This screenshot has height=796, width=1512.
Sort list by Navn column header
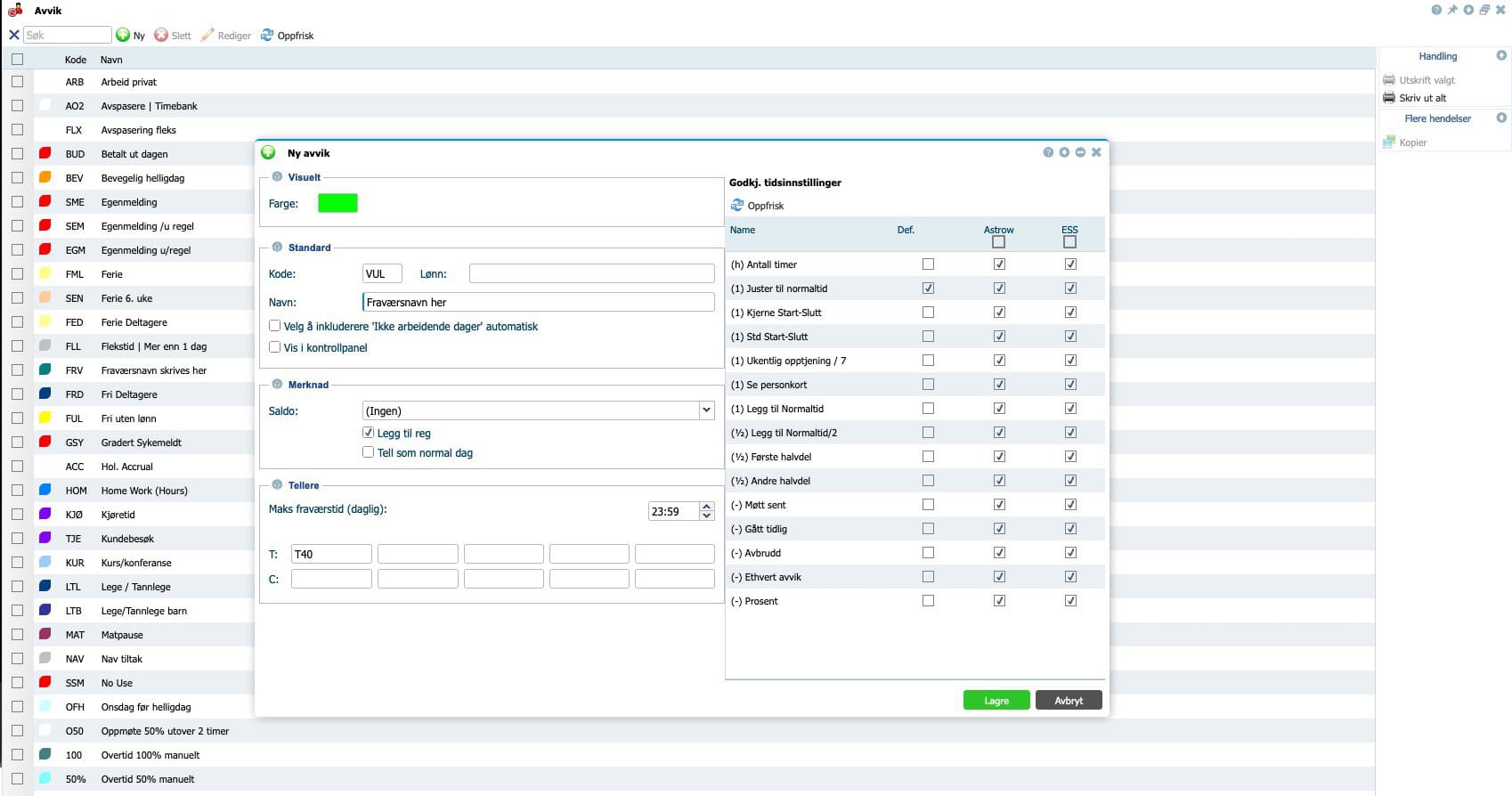coord(111,60)
